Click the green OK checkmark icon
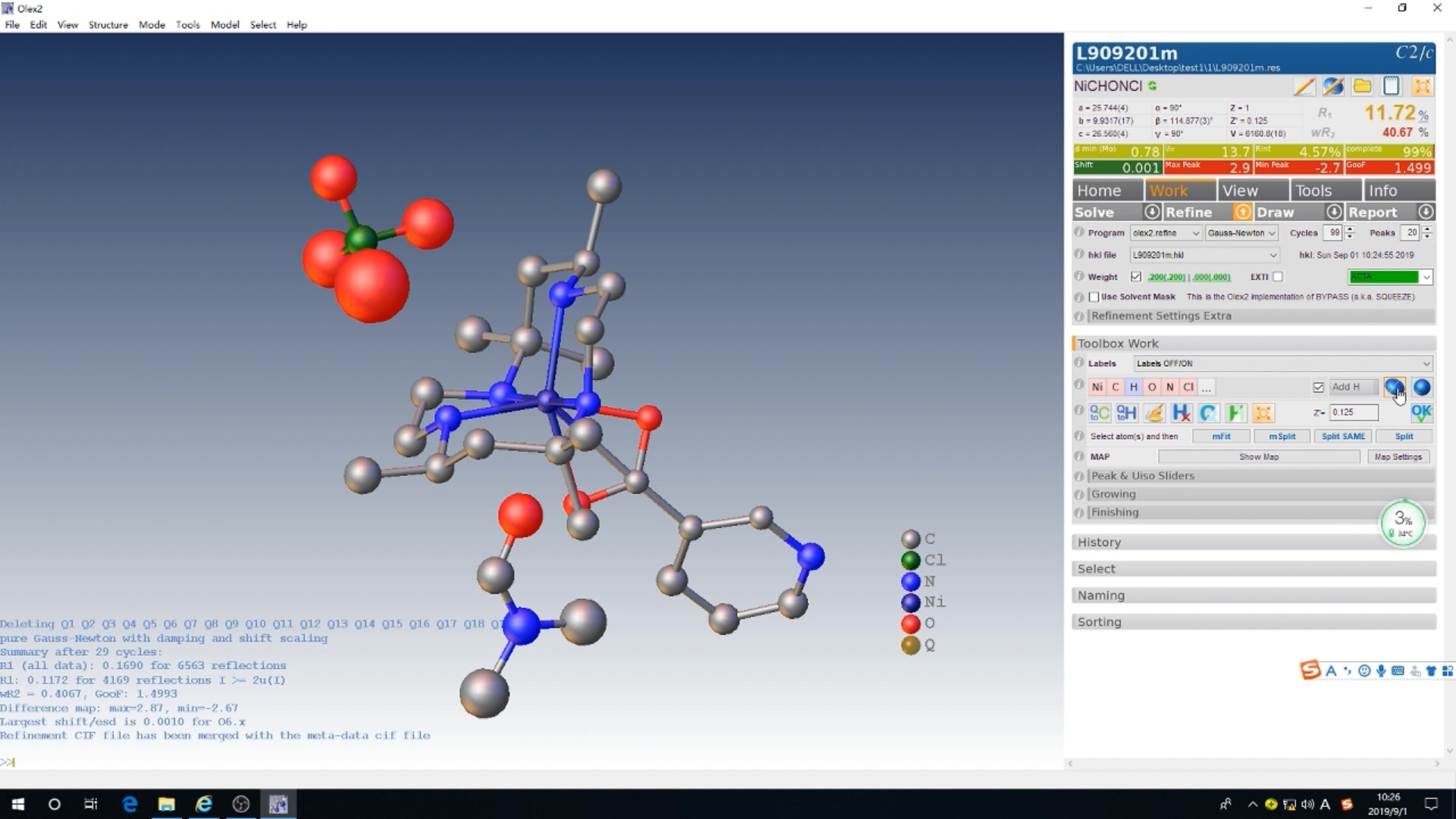This screenshot has height=819, width=1456. point(1420,413)
